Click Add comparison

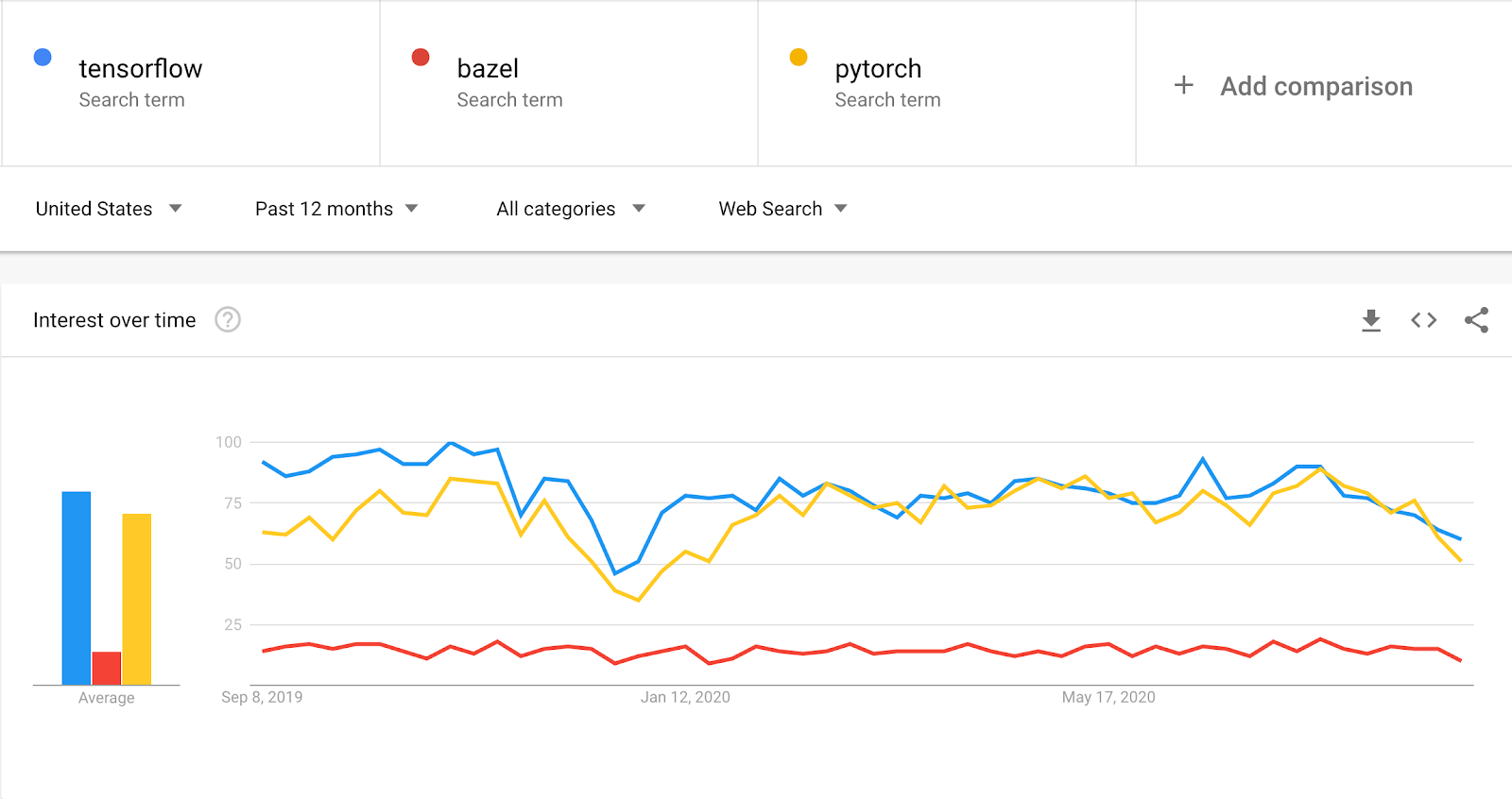click(1316, 85)
